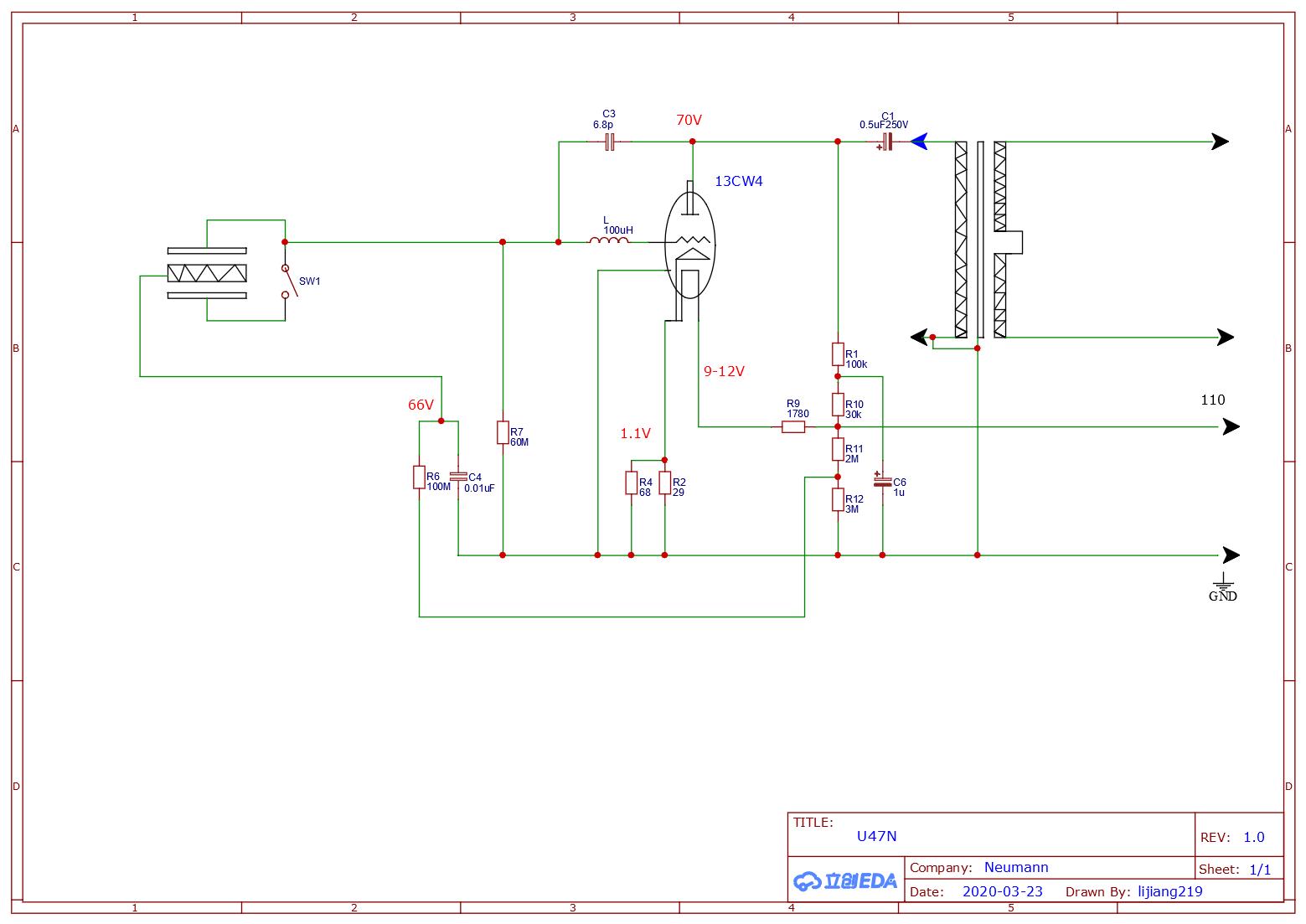Select resistor R1 100k symbol

[x=838, y=354]
